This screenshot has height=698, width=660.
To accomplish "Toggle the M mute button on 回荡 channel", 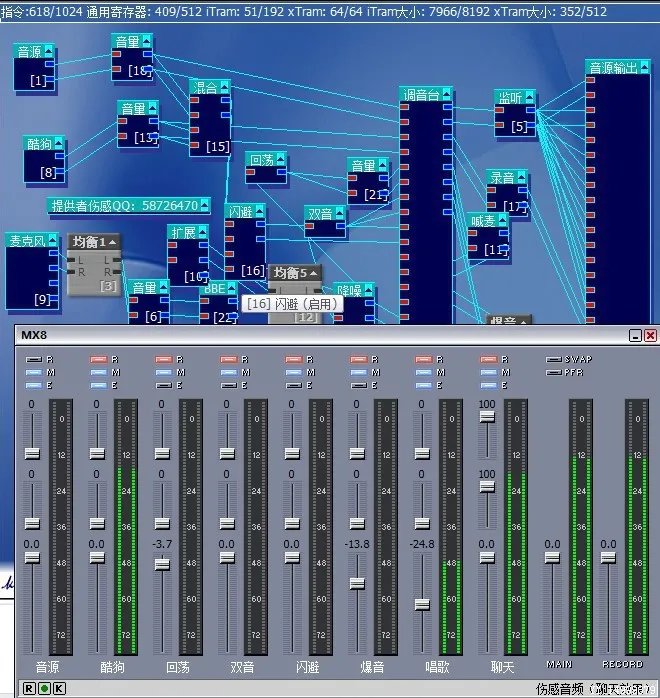I will tap(164, 372).
